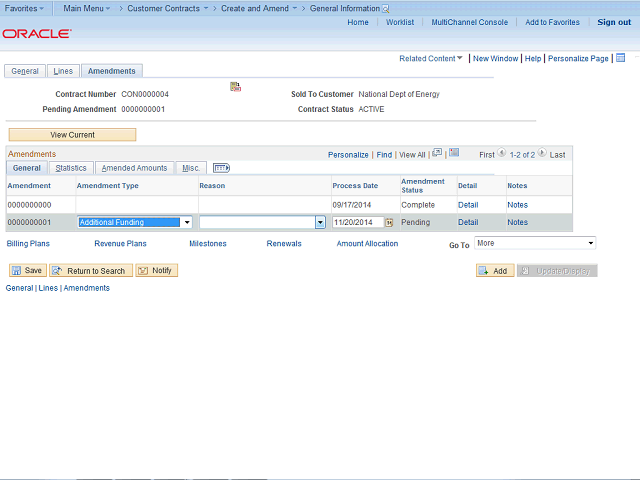This screenshot has height=480, width=640.
Task: Click the page layout icon beside Personalize Page
Action: click(620, 58)
